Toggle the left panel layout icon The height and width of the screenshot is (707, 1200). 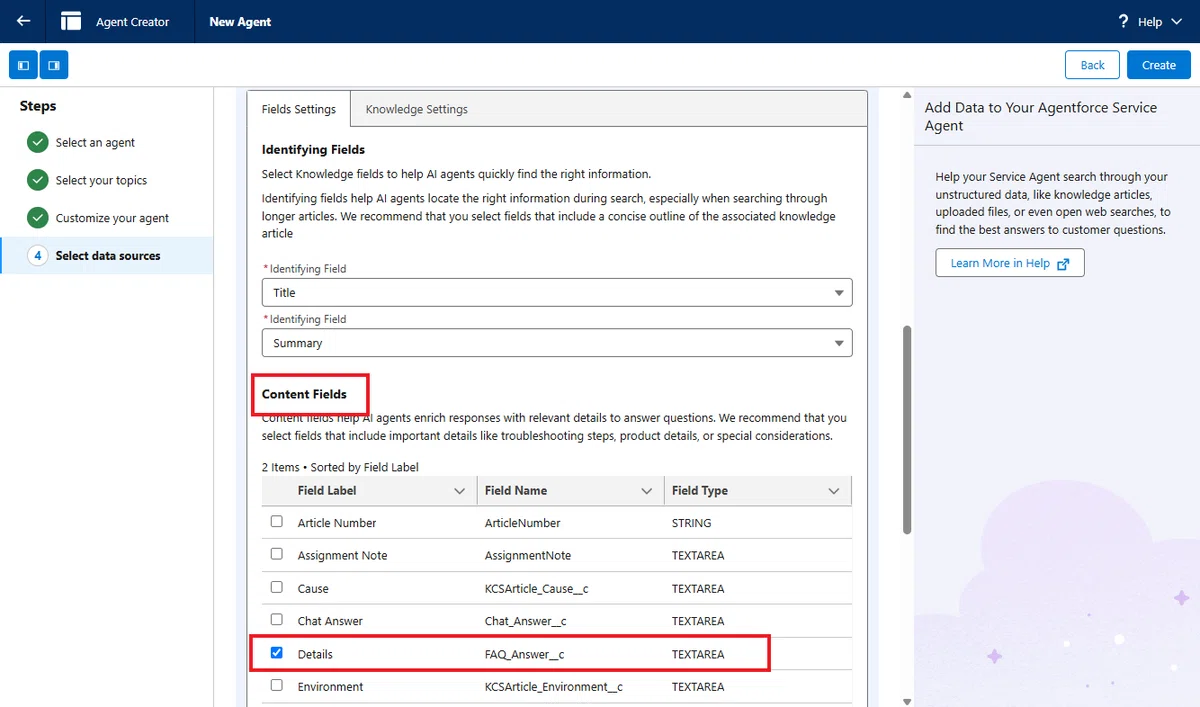[x=24, y=65]
